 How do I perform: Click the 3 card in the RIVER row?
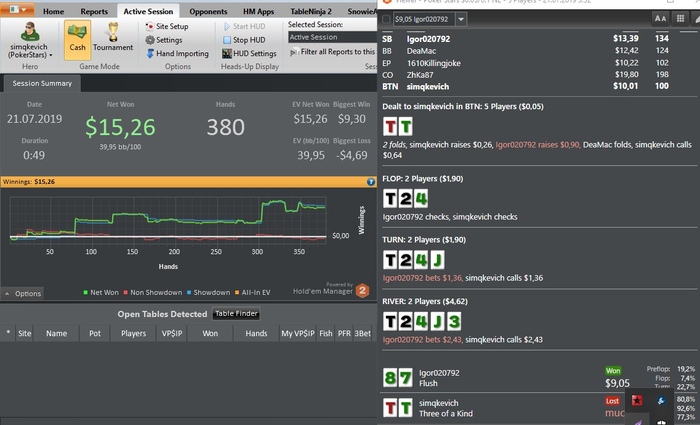tap(454, 321)
